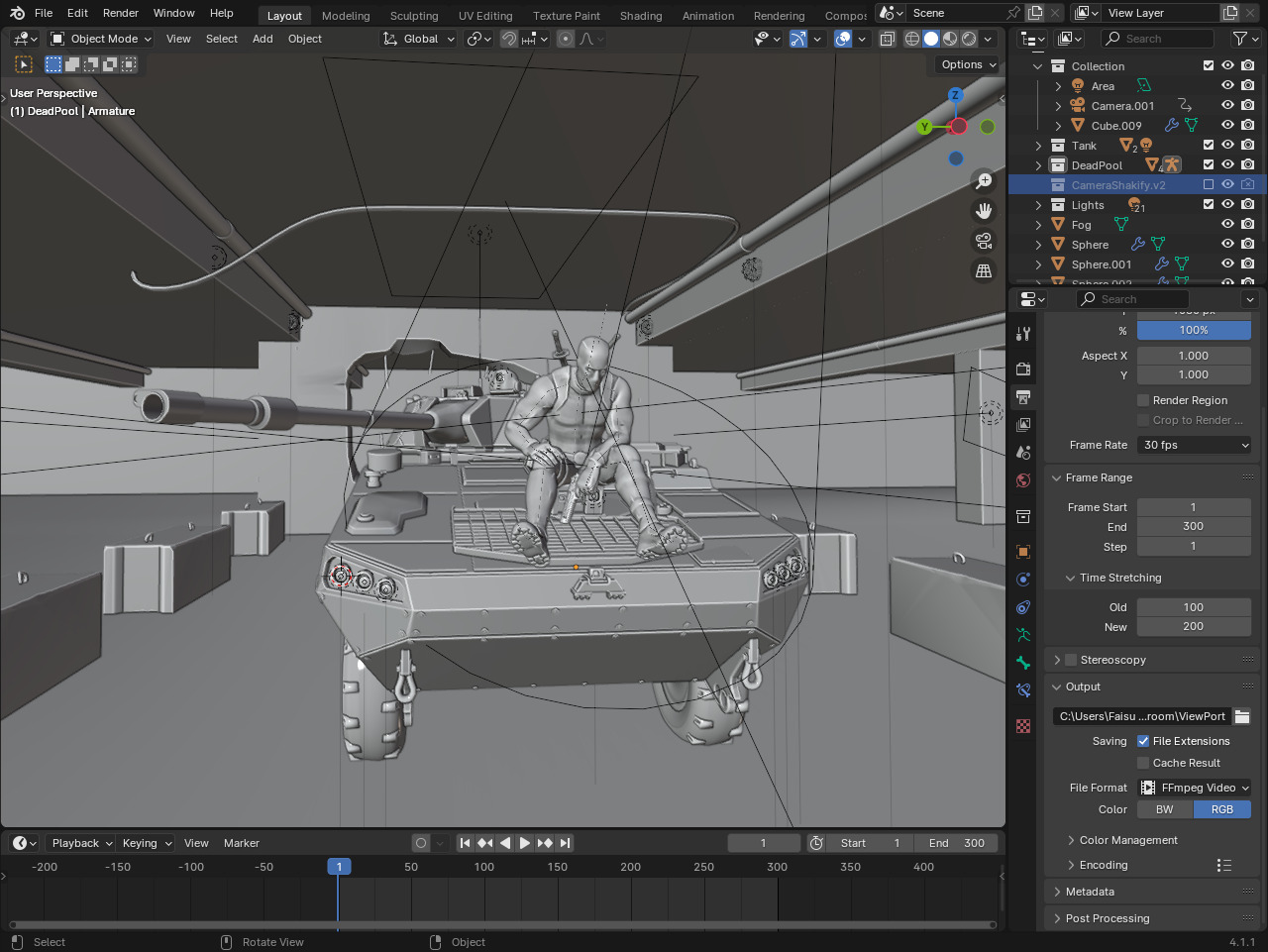The image size is (1268, 952).
Task: Browse output path folder icon
Action: 1242,716
